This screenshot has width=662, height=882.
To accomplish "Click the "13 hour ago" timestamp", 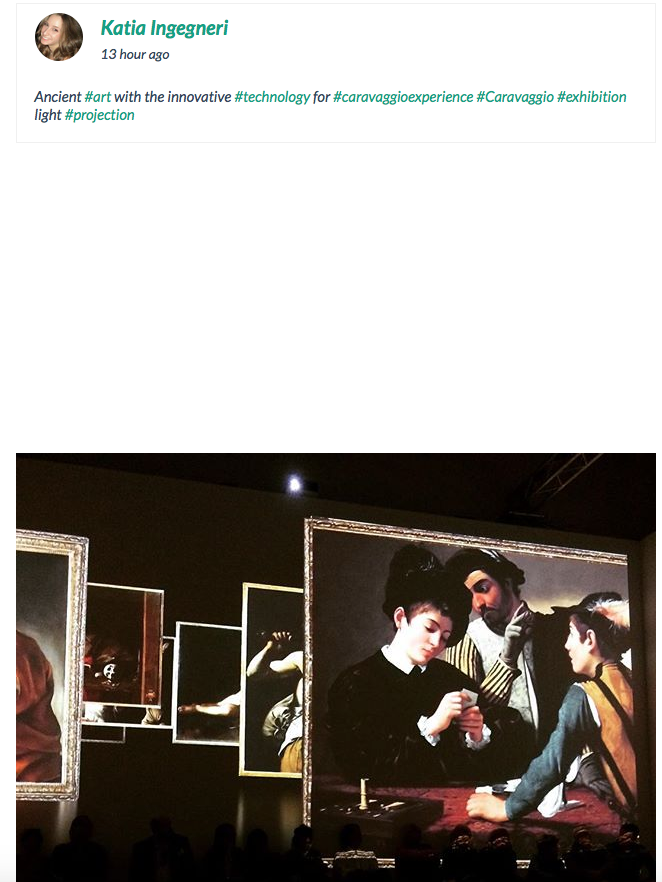I will 135,55.
